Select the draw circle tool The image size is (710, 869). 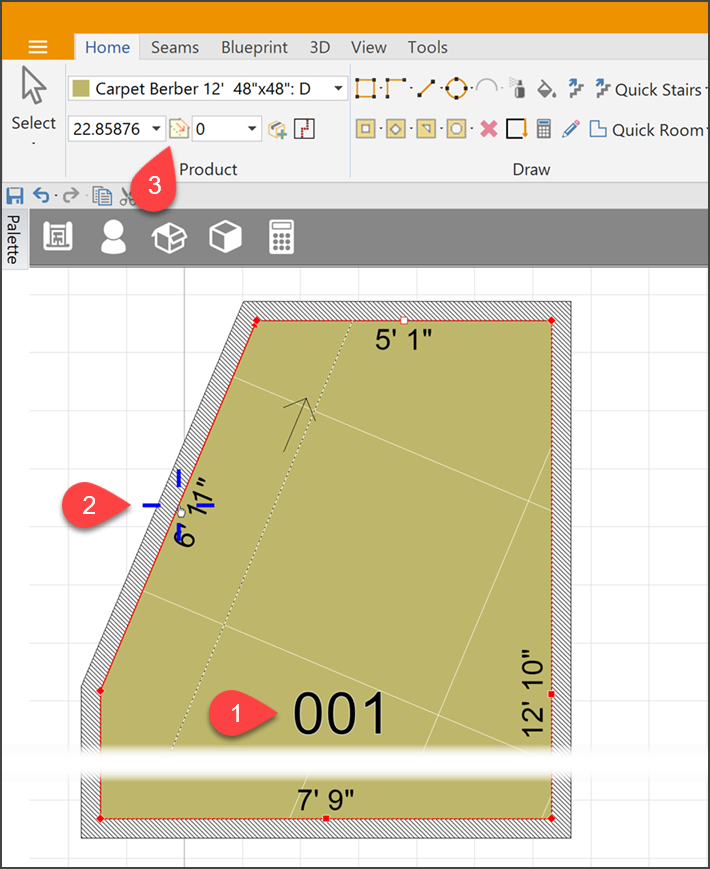[x=456, y=88]
